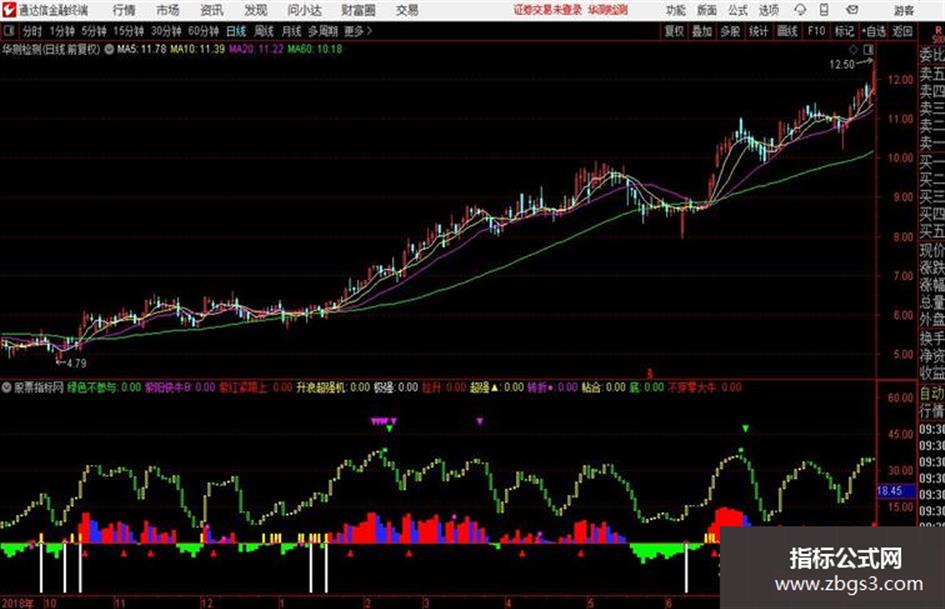Image resolution: width=945 pixels, height=609 pixels.
Task: Select the 月线 monthly period tab
Action: tap(291, 31)
